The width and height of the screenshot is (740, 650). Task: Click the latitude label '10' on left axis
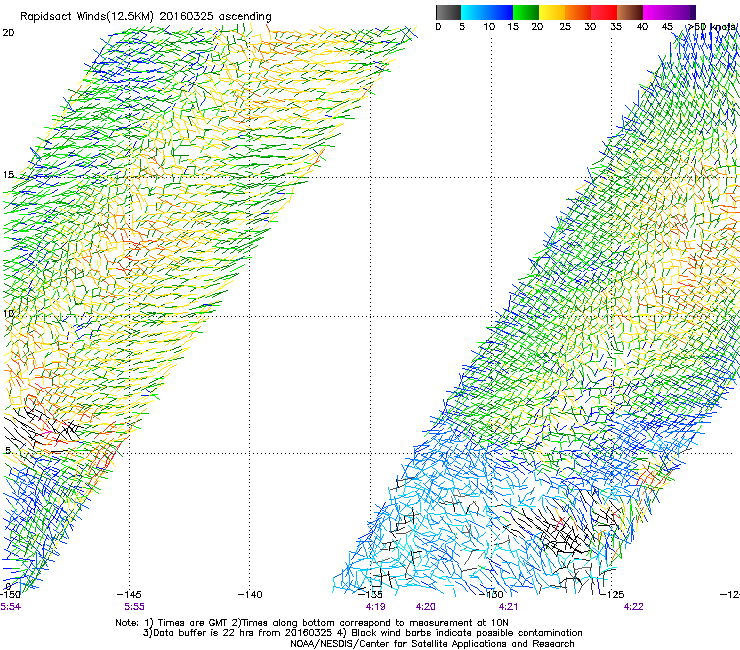[8, 313]
